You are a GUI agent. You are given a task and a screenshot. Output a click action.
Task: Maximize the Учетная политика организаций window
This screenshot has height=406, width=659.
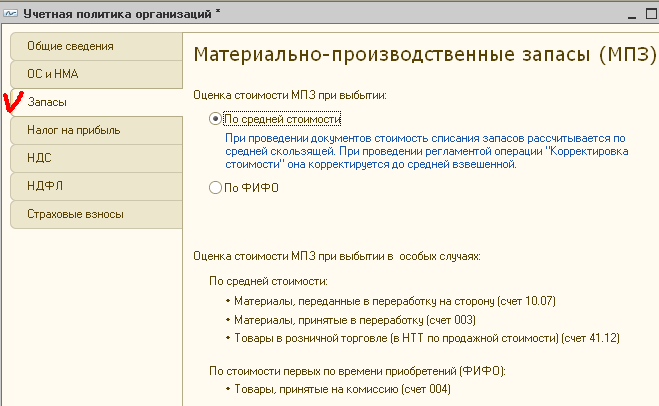(x=651, y=14)
